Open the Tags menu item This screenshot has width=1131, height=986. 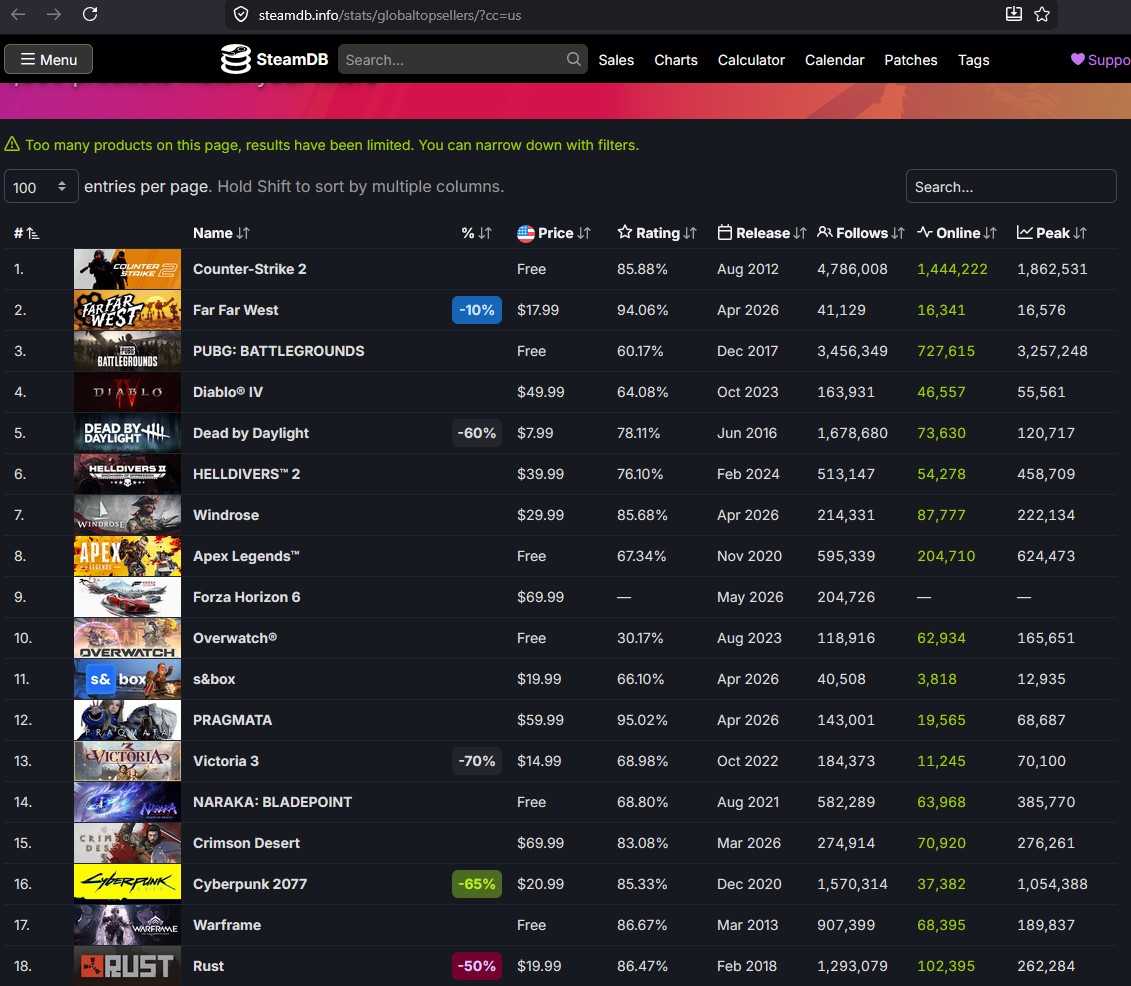click(x=973, y=60)
